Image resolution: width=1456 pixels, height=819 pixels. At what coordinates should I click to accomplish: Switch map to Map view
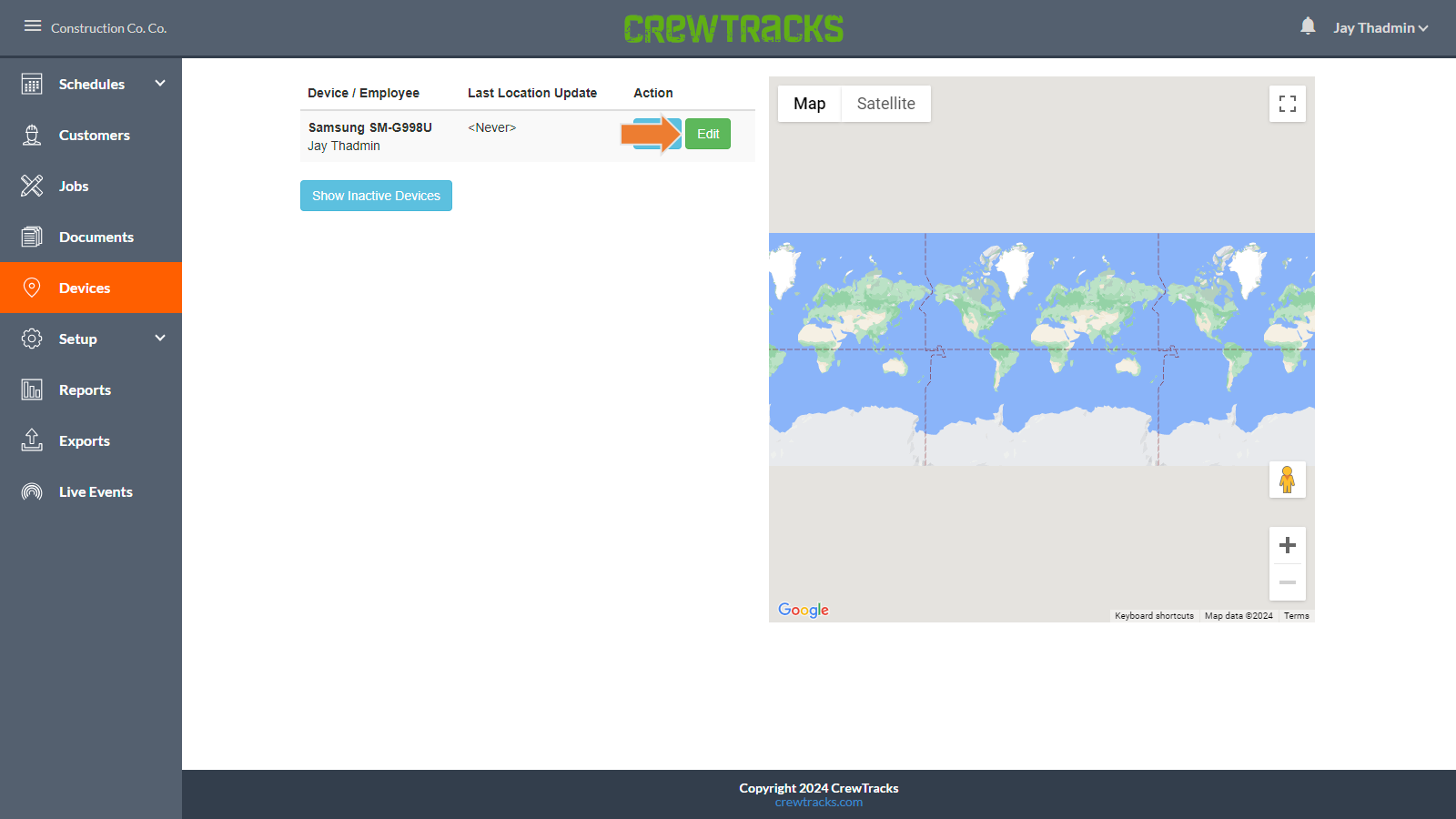[809, 104]
